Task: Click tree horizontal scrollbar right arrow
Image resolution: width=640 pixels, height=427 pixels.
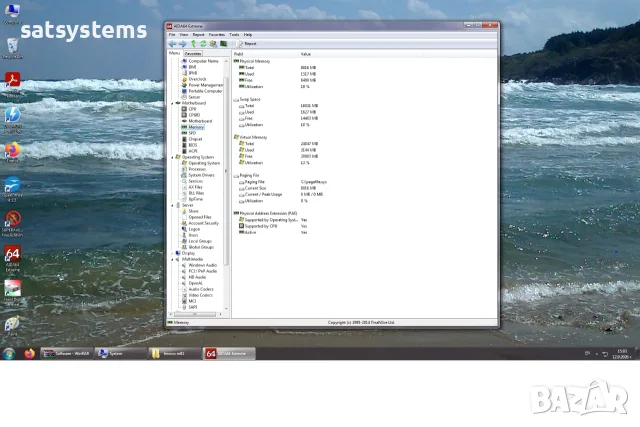Action: (220, 314)
